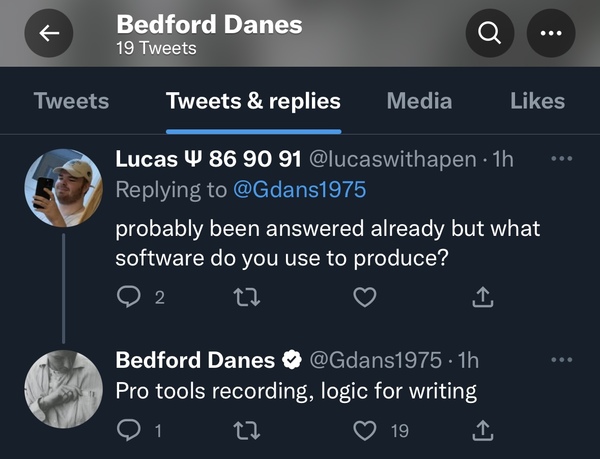Open profile options three-dot menu at top
This screenshot has height=459, width=600.
(x=551, y=33)
